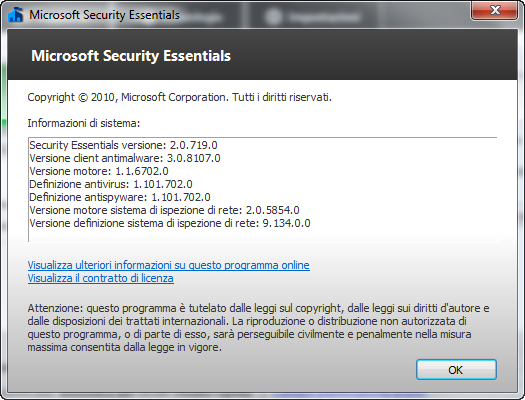Screen dimensions: 525x400
Task: Click the 'Informazioni di sistema:' label
Action: pyautogui.click(x=84, y=123)
